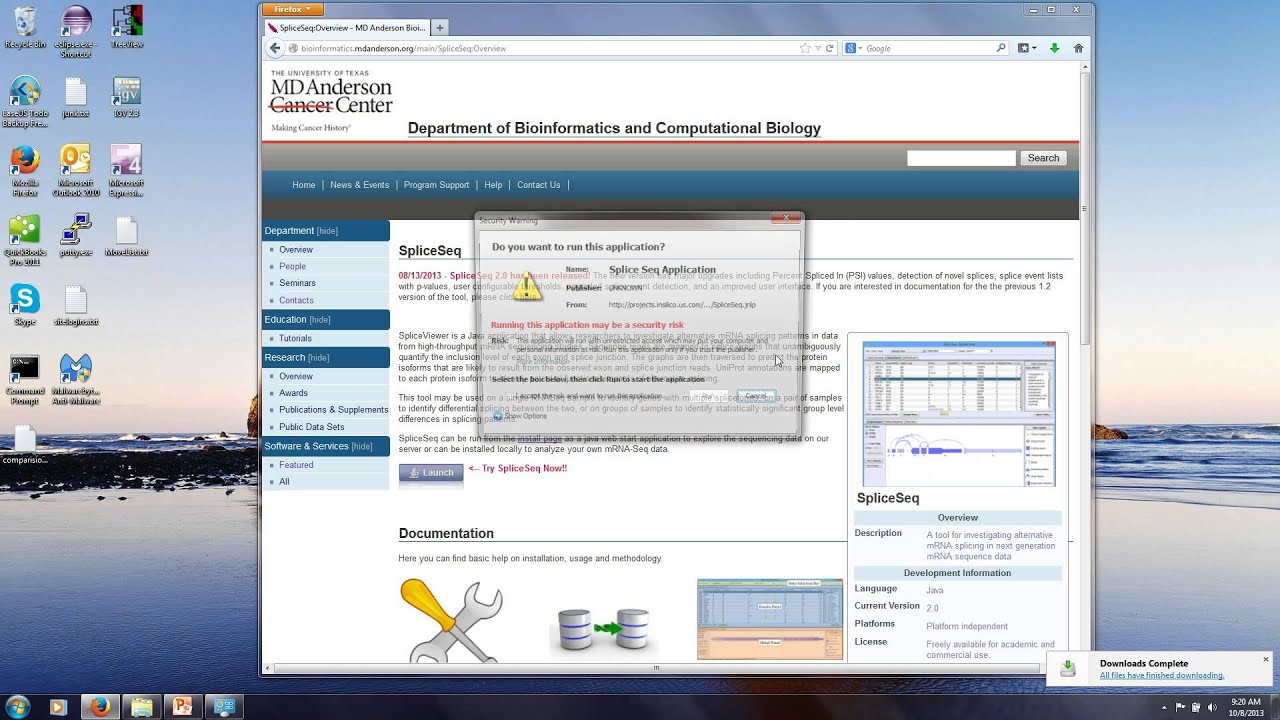The image size is (1280, 720).
Task: Collapse the Research sidebar section
Action: pyautogui.click(x=319, y=358)
